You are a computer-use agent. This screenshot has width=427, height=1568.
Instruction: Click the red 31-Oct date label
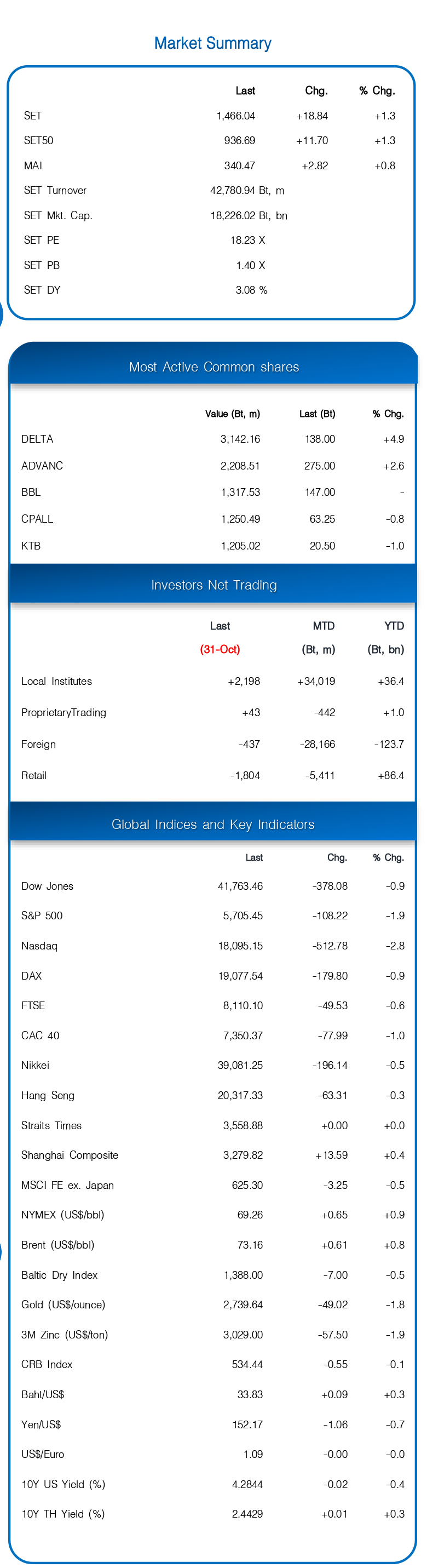coord(220,649)
